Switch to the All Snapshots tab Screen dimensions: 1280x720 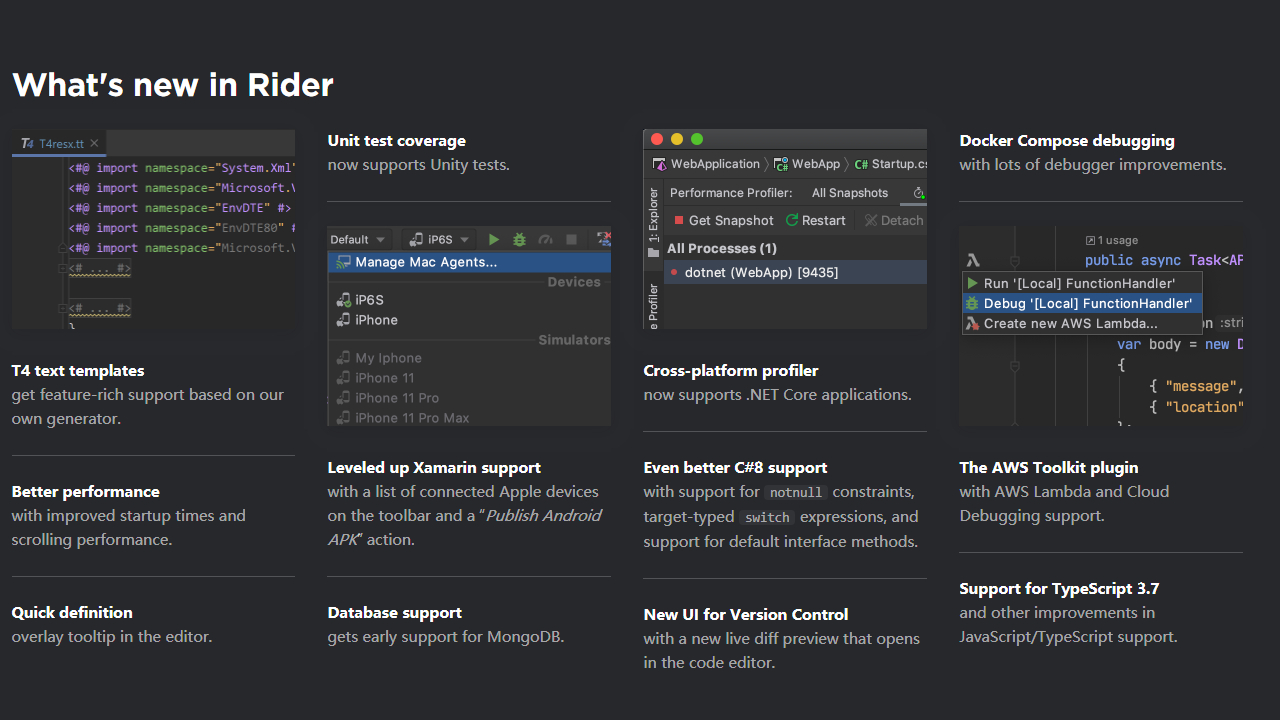[849, 193]
